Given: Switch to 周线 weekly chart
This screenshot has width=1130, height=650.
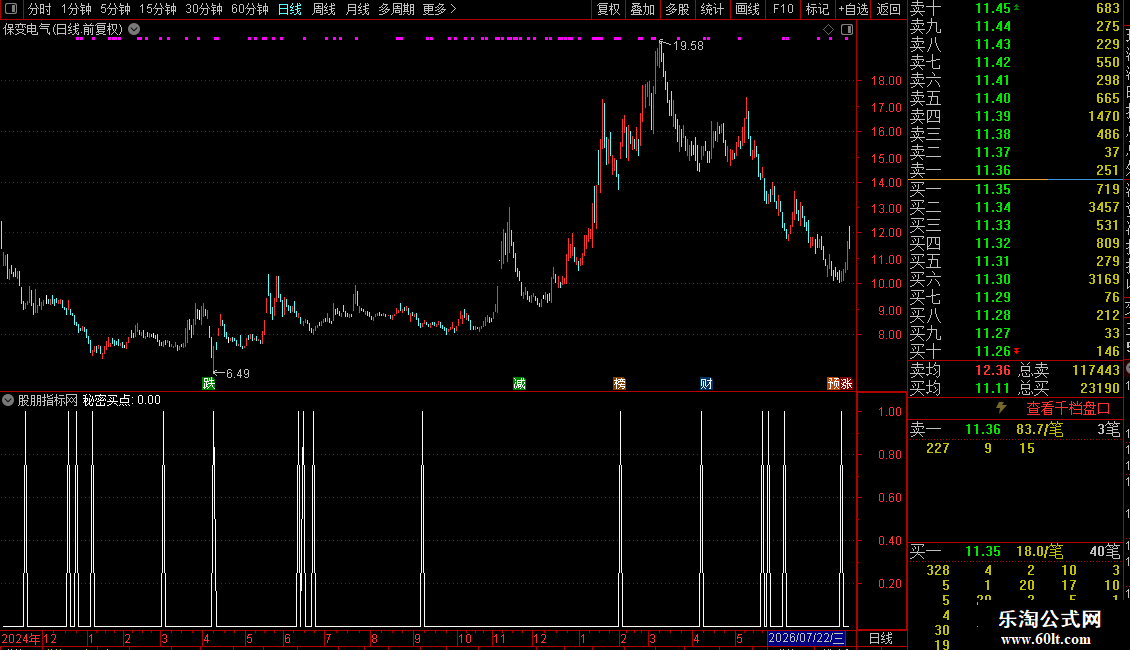Looking at the screenshot, I should tap(324, 9).
